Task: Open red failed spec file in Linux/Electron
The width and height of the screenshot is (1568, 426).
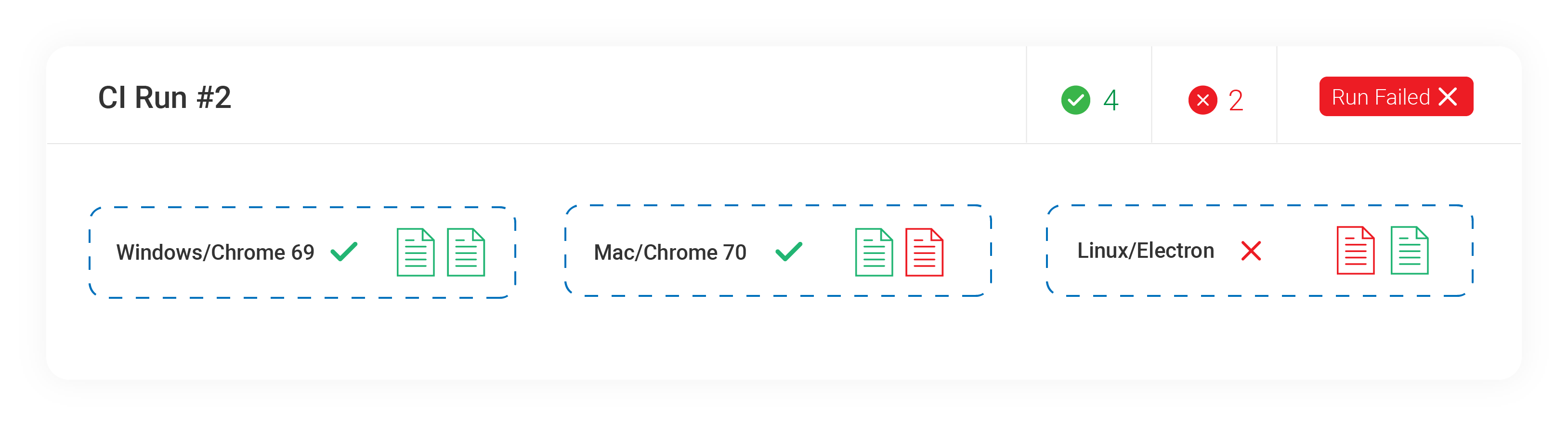Action: point(1355,251)
